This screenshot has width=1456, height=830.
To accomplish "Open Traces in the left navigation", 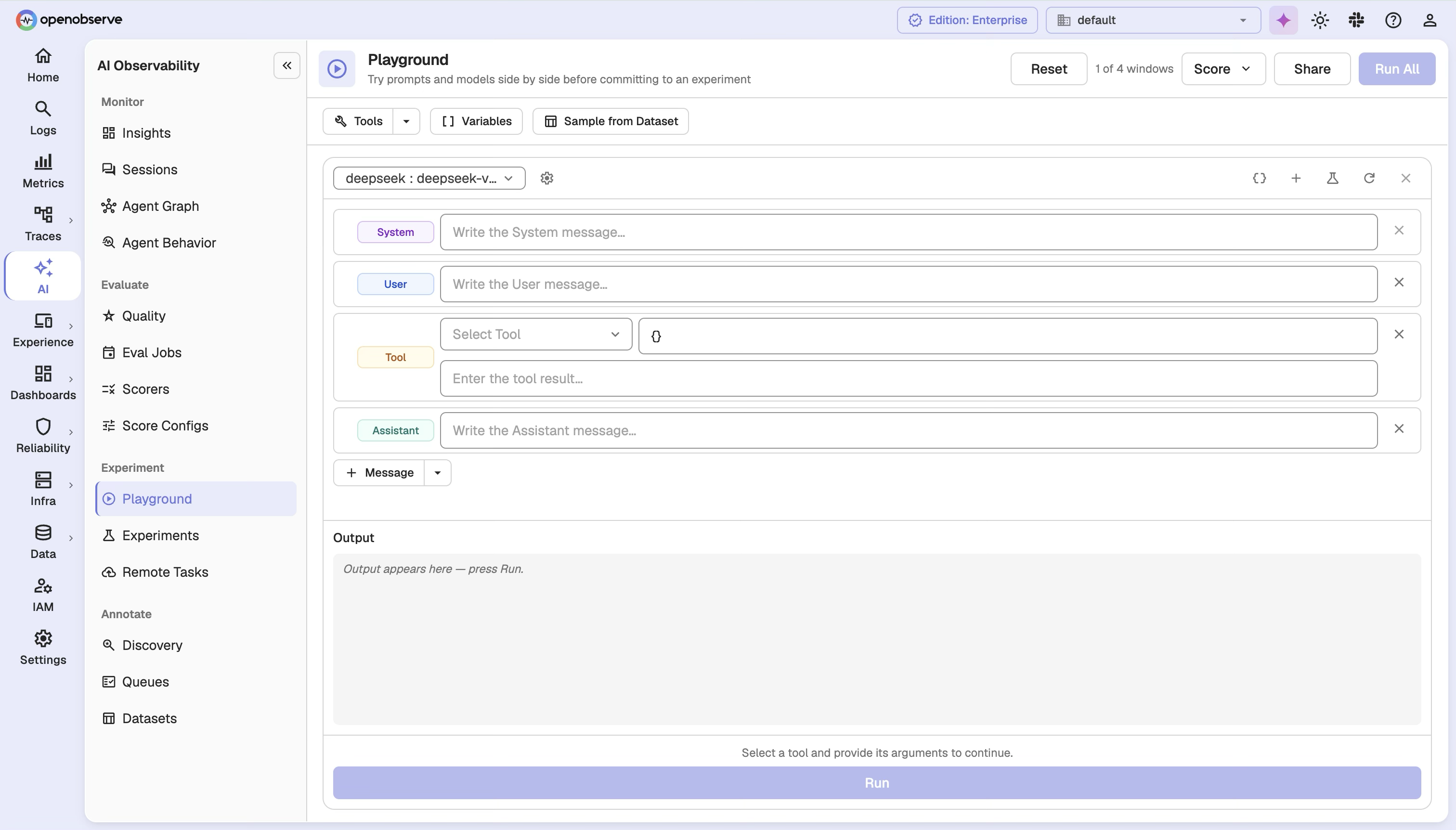I will (43, 224).
